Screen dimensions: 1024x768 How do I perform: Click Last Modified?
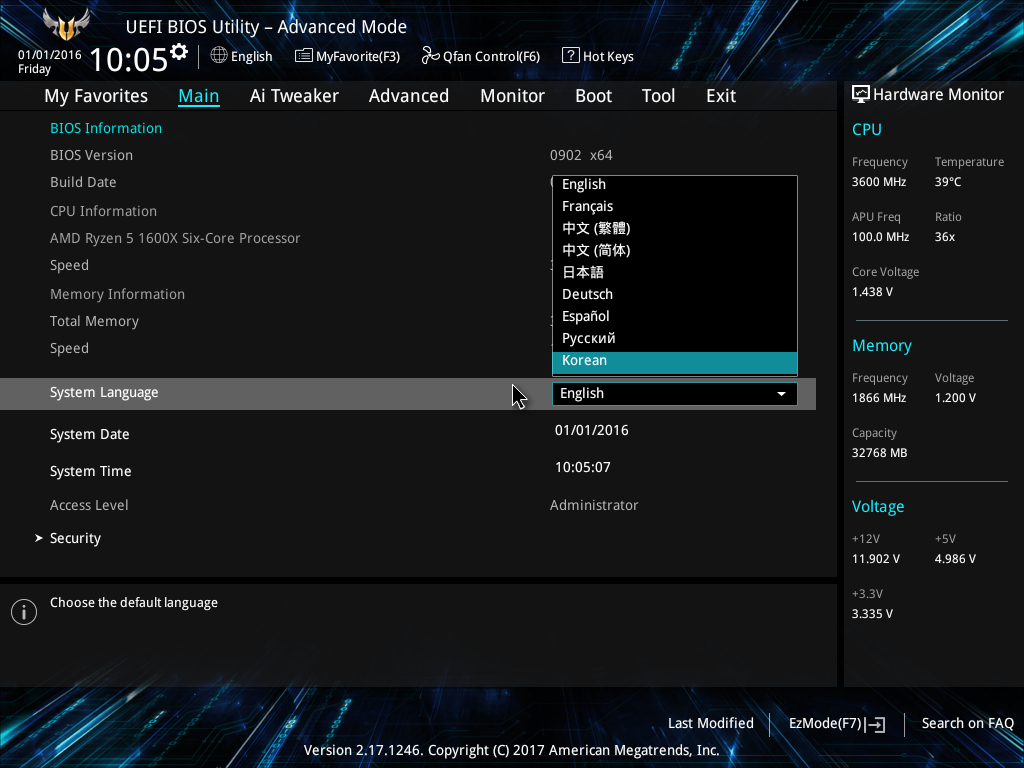click(x=711, y=724)
